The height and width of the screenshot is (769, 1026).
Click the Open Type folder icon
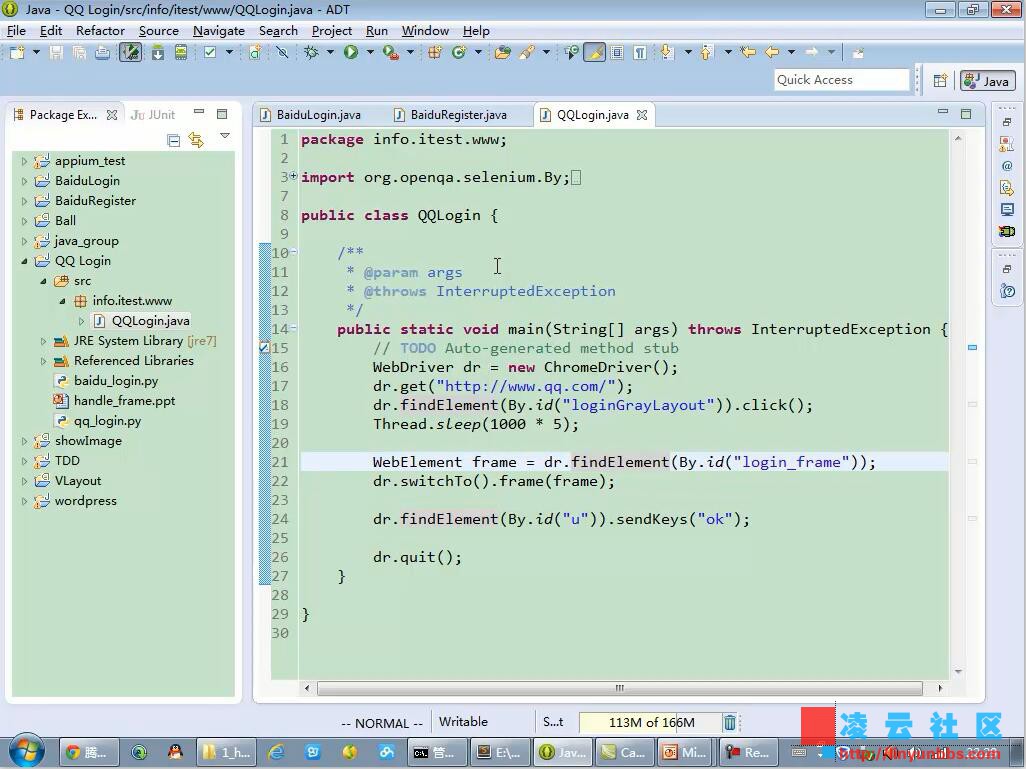[x=503, y=52]
